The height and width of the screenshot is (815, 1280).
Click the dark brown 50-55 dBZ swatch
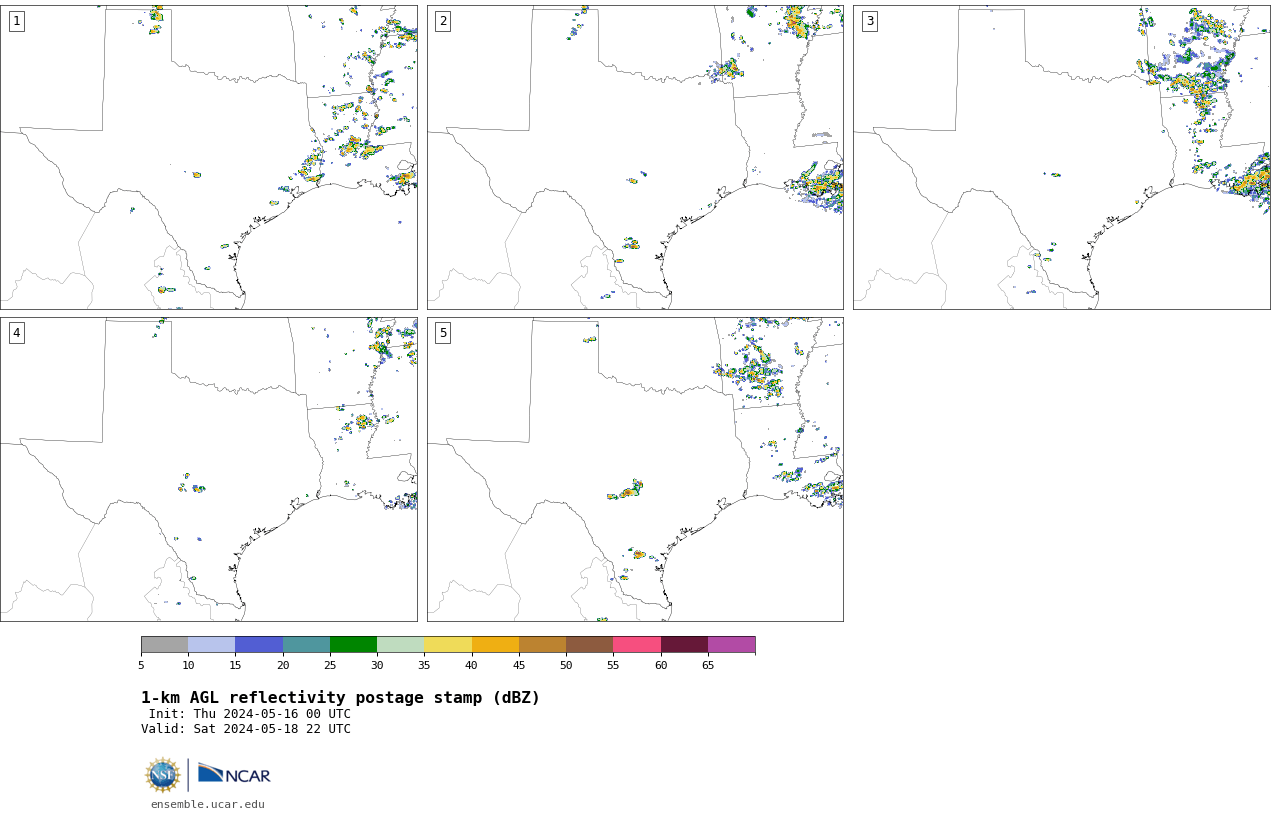point(590,645)
